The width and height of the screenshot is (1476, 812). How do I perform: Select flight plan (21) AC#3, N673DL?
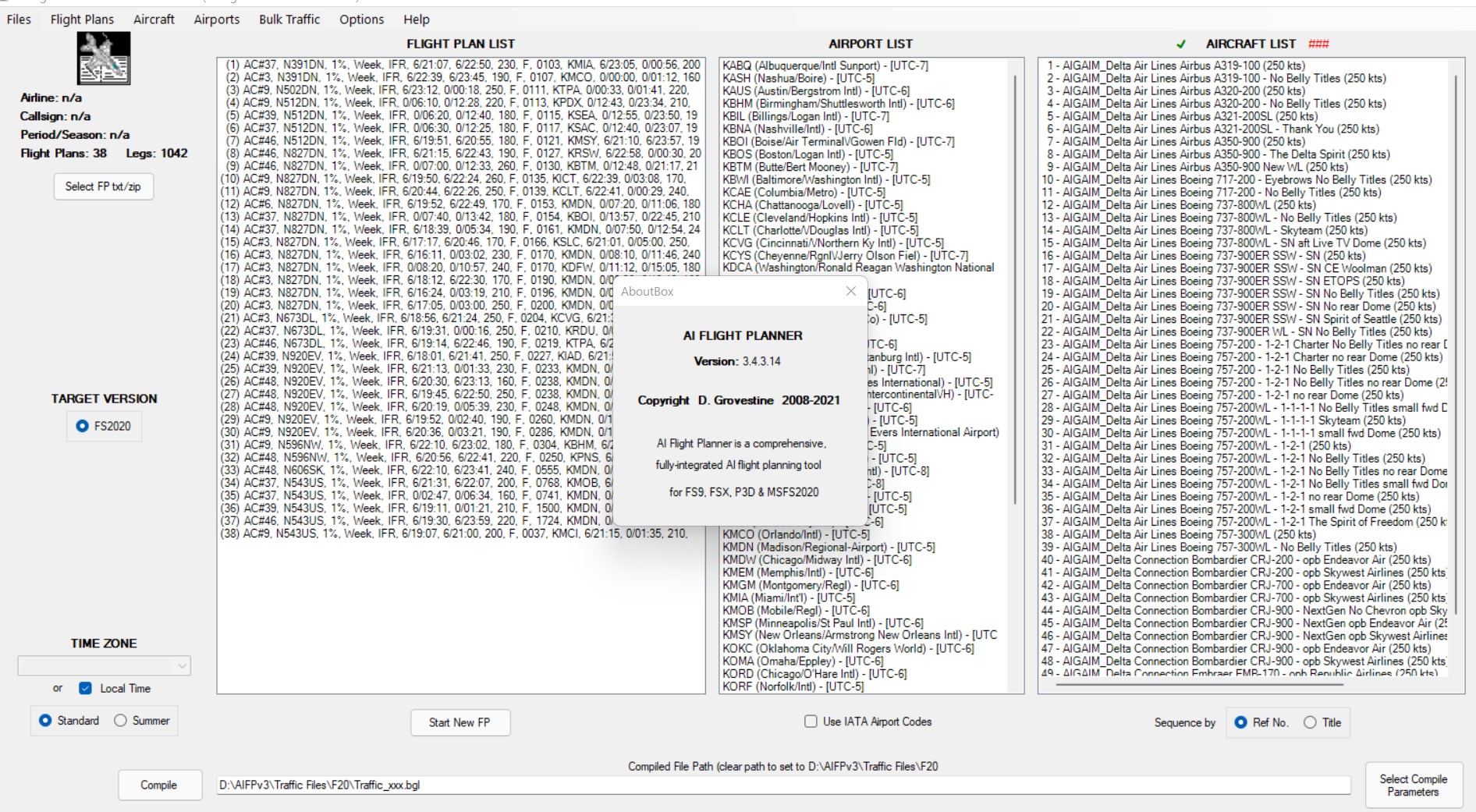click(418, 317)
